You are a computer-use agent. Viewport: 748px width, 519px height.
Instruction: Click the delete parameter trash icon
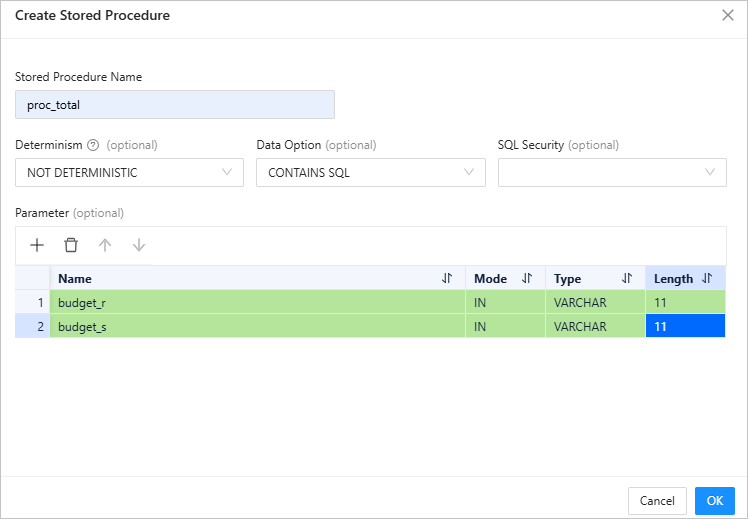[x=71, y=245]
